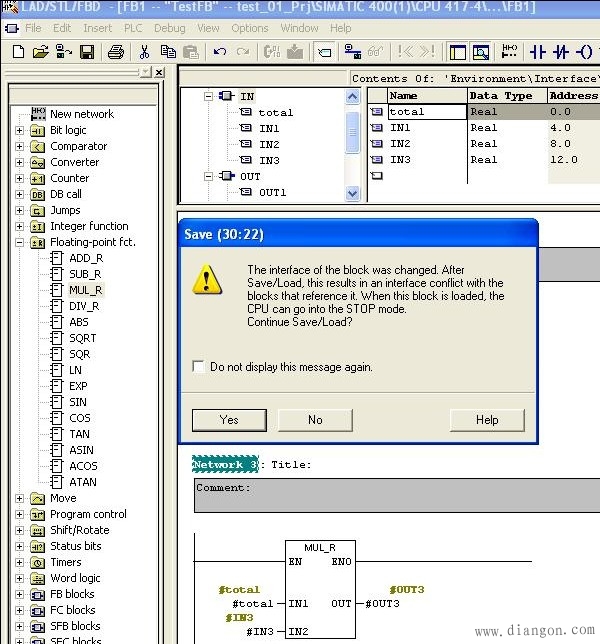The height and width of the screenshot is (644, 600).
Task: Check 'Do not display this message again'
Action: (198, 367)
